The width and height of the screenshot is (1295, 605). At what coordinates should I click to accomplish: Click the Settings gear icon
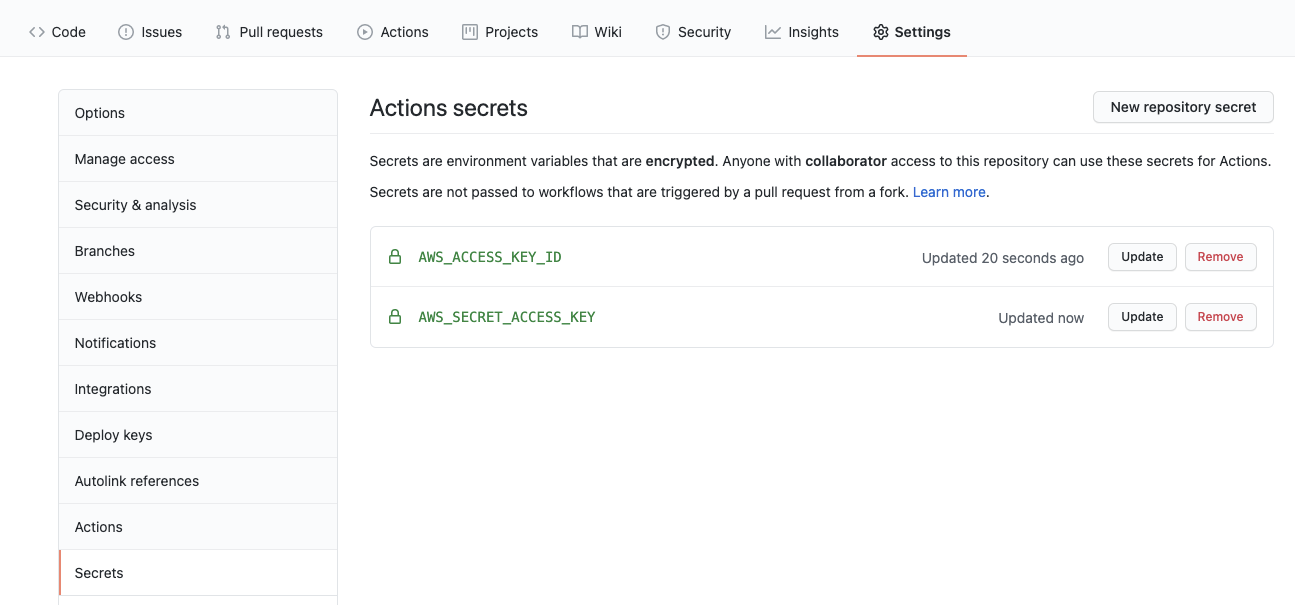(x=881, y=31)
